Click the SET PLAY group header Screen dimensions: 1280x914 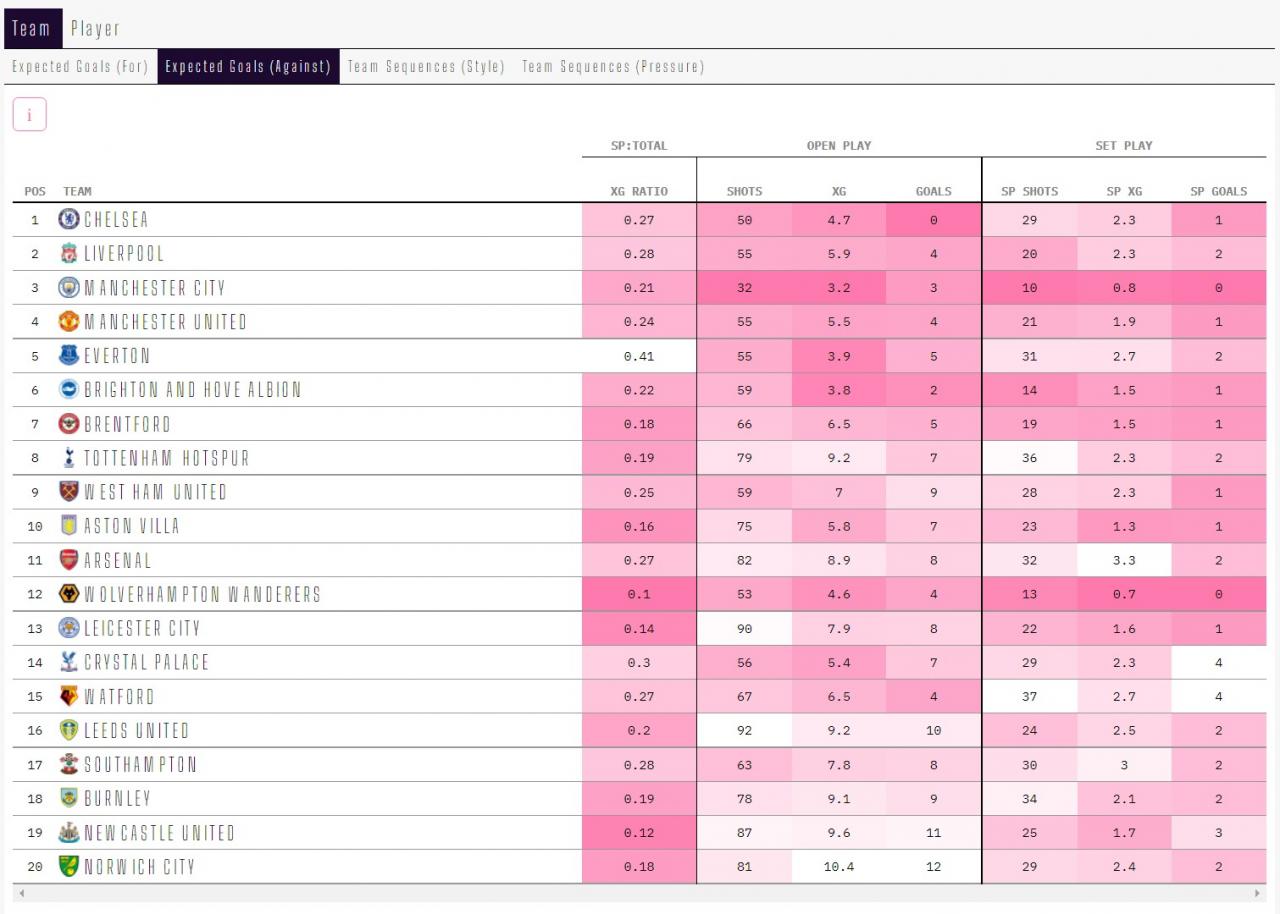pyautogui.click(x=1124, y=145)
